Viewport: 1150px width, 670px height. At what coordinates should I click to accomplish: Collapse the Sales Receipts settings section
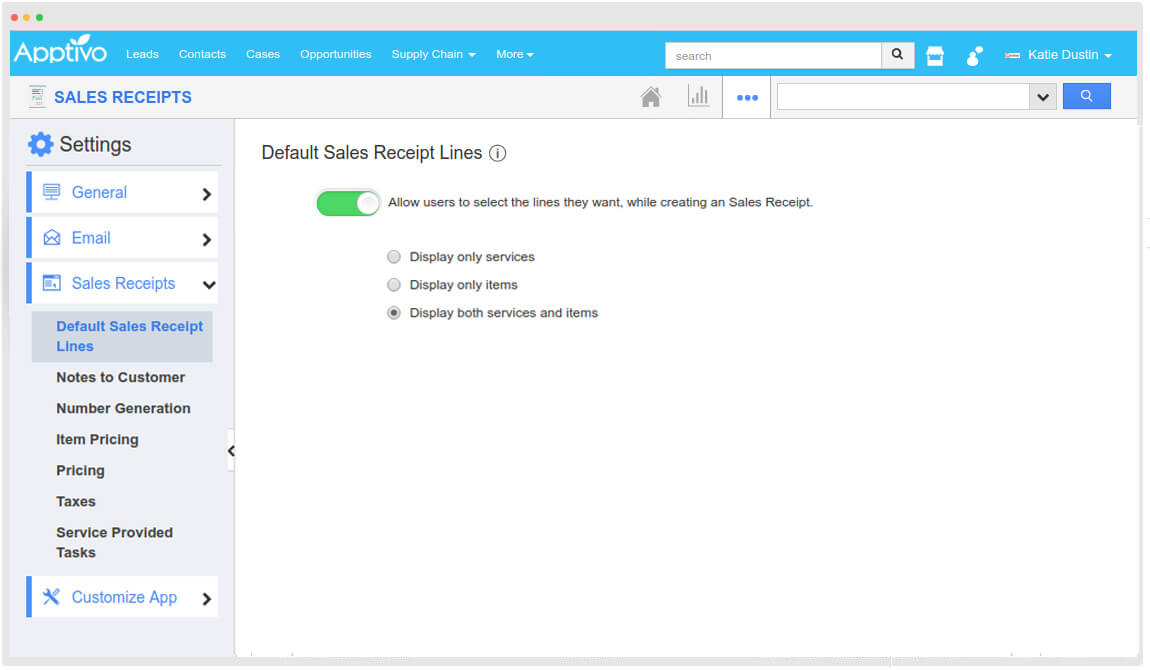point(209,284)
